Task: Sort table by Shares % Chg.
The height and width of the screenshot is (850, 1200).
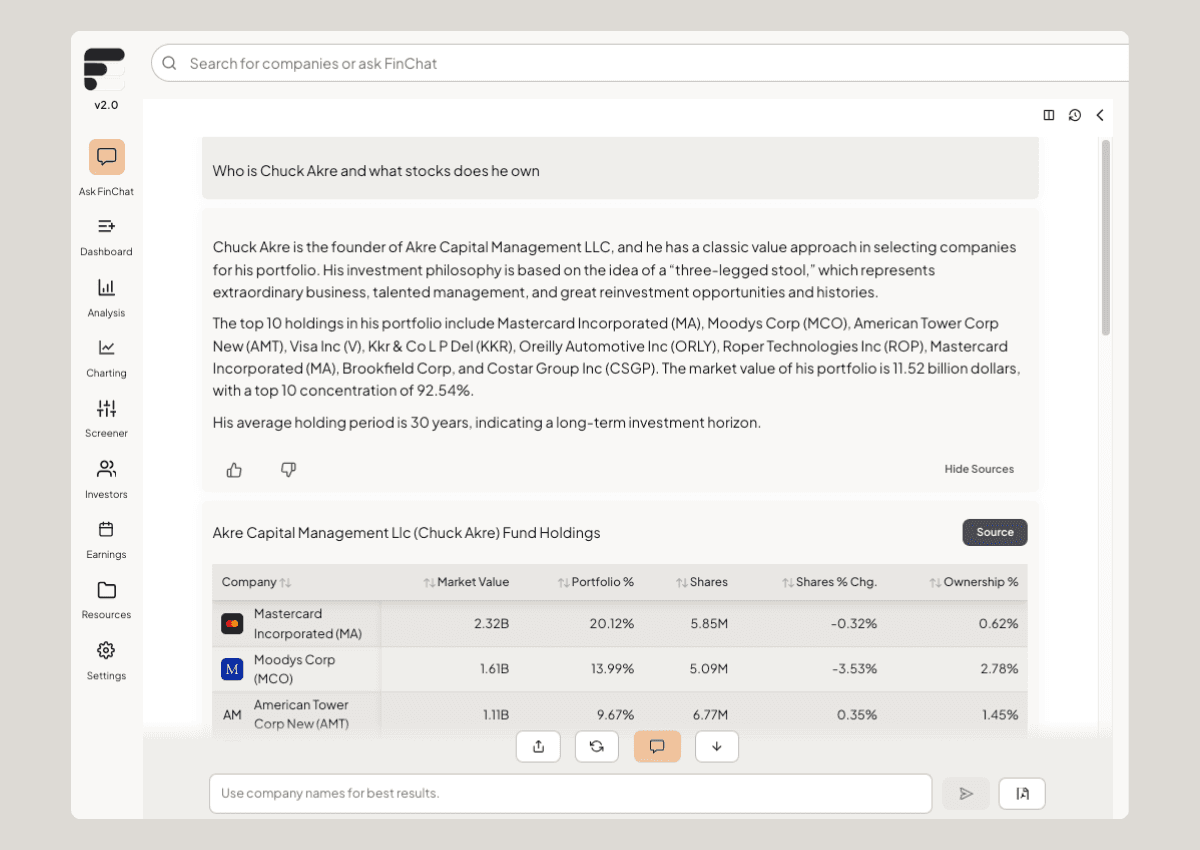Action: click(x=829, y=582)
